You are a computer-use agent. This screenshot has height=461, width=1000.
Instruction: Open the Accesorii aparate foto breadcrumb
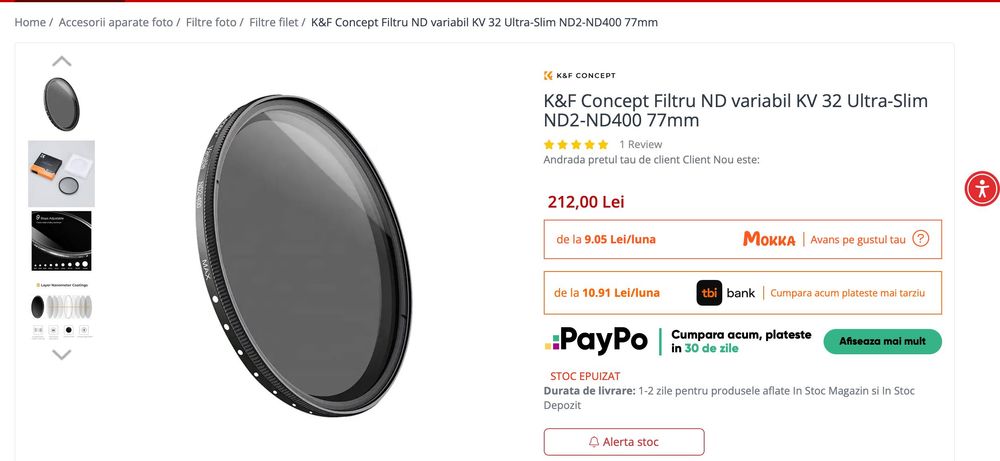coord(115,22)
